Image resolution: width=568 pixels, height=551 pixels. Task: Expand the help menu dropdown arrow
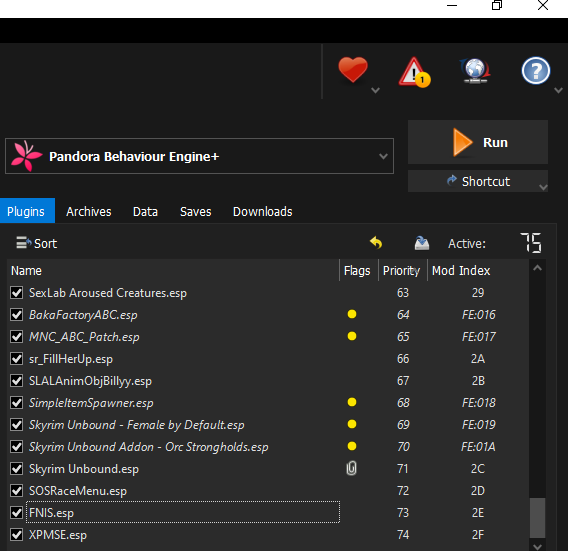click(x=559, y=90)
